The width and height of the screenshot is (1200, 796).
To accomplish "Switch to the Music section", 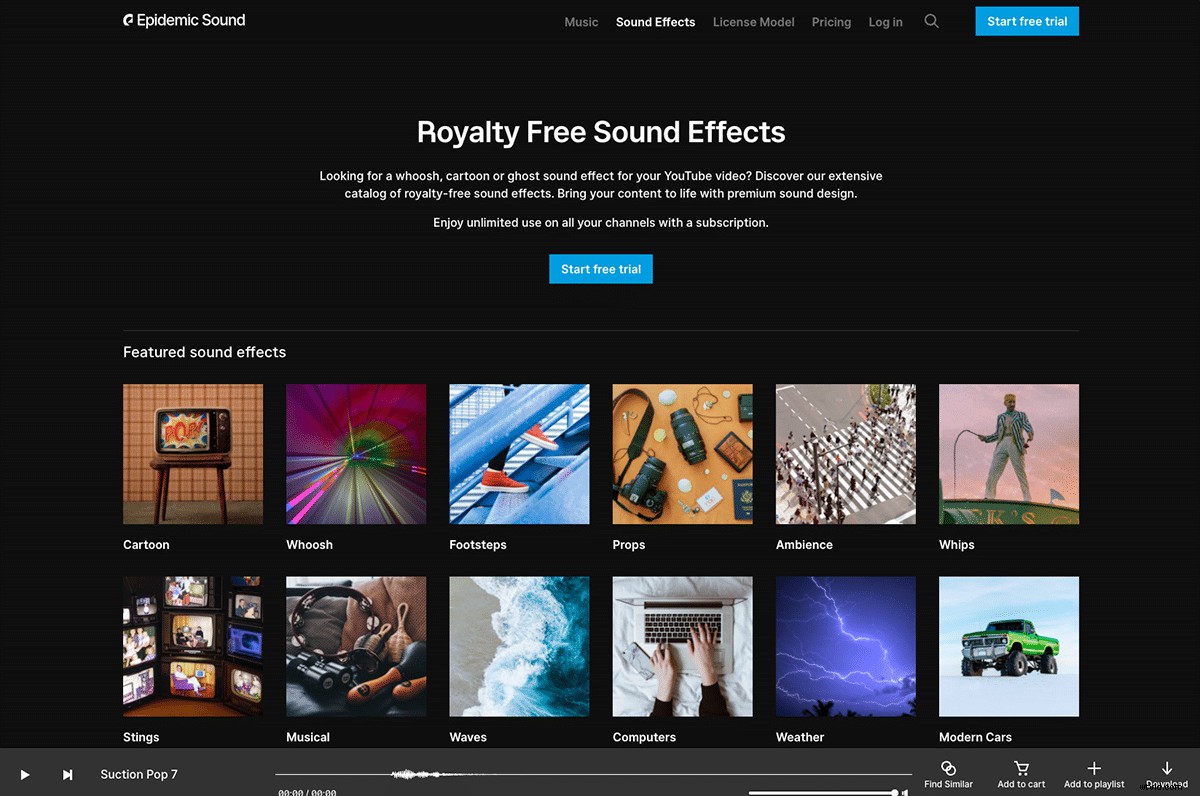I will (x=581, y=21).
